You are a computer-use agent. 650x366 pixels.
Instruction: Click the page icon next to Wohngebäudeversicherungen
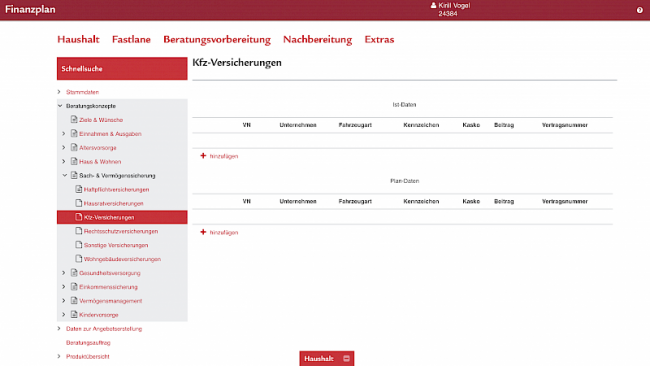[78, 259]
